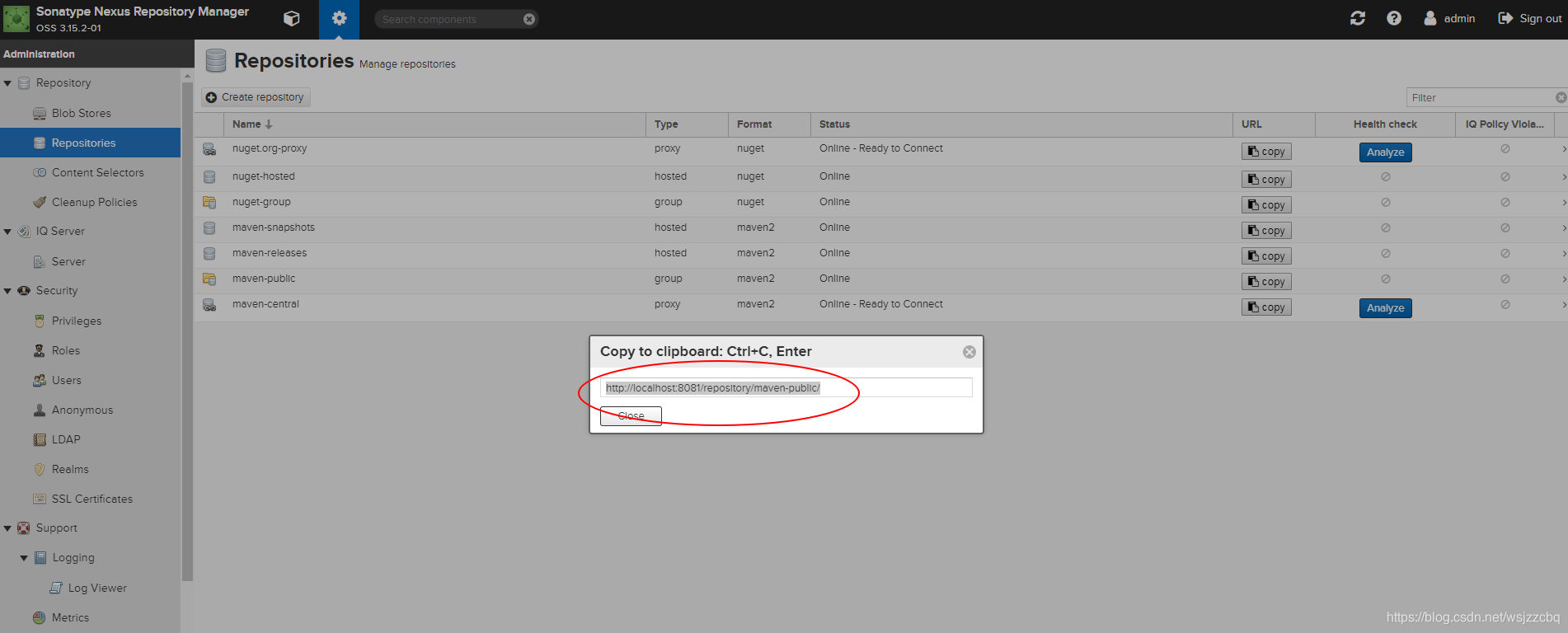The image size is (1568, 633).
Task: Sort by the Format column header
Action: [x=769, y=124]
